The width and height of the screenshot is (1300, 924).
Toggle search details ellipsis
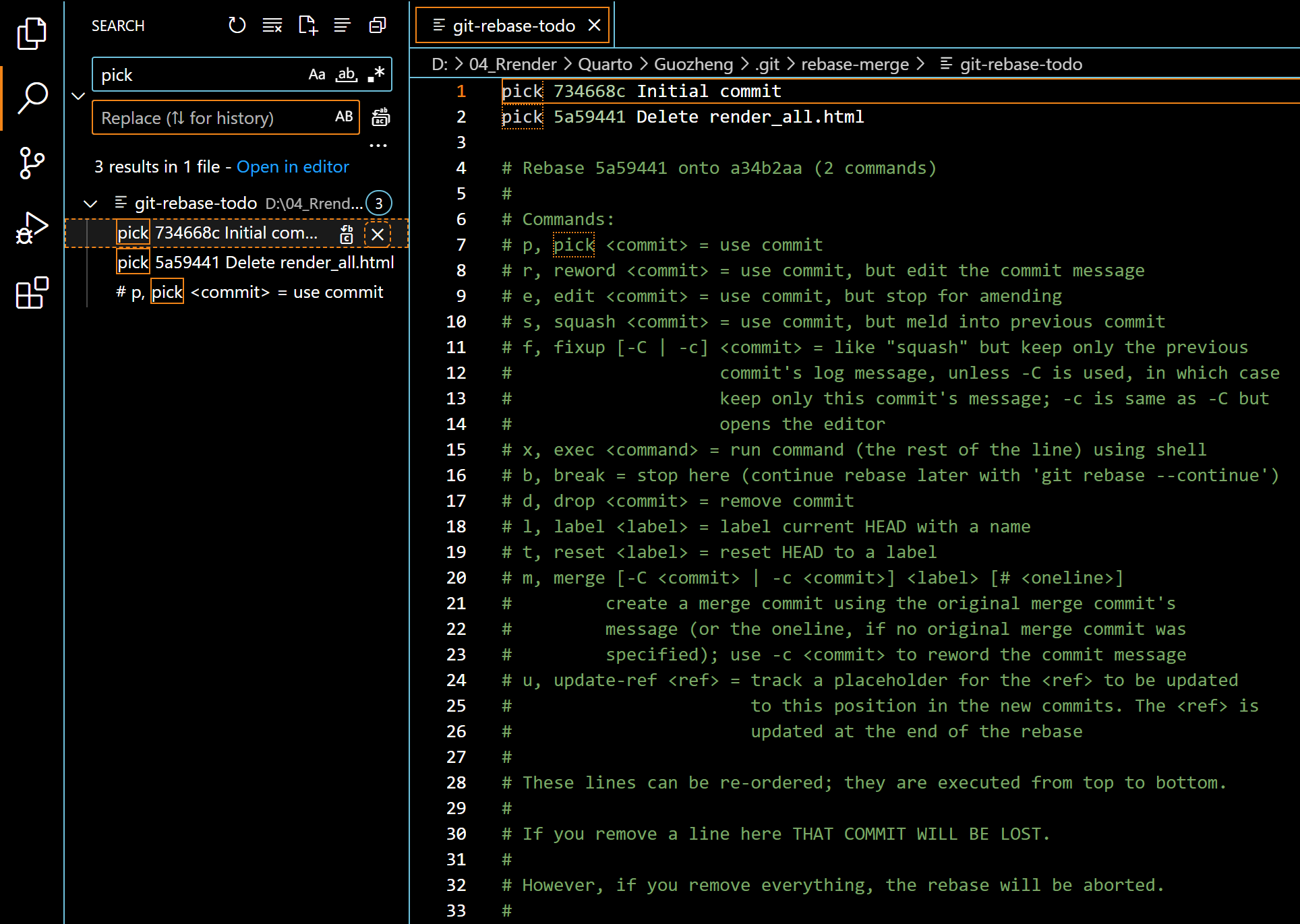(378, 145)
